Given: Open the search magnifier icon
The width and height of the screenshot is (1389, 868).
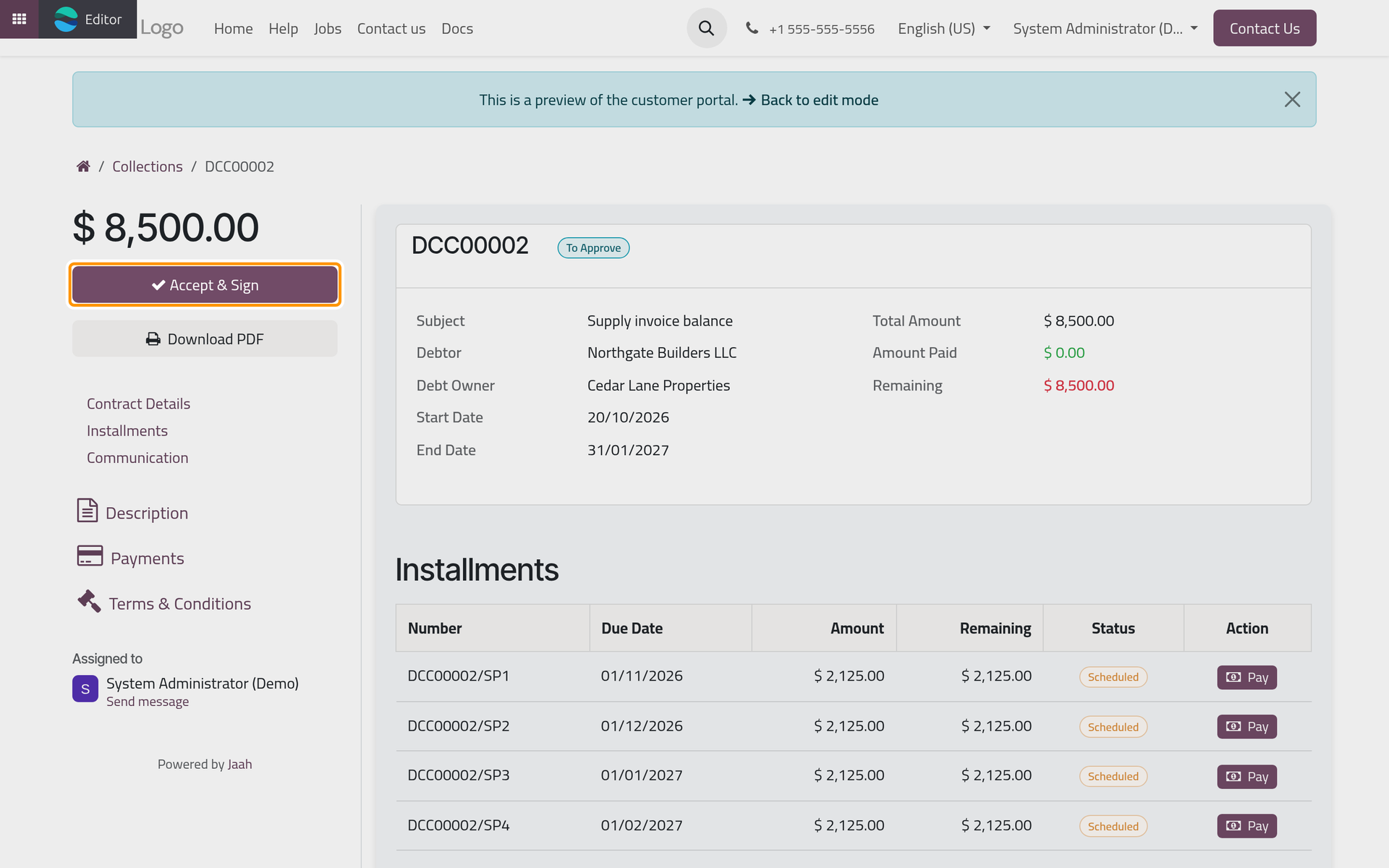Looking at the screenshot, I should pyautogui.click(x=707, y=28).
